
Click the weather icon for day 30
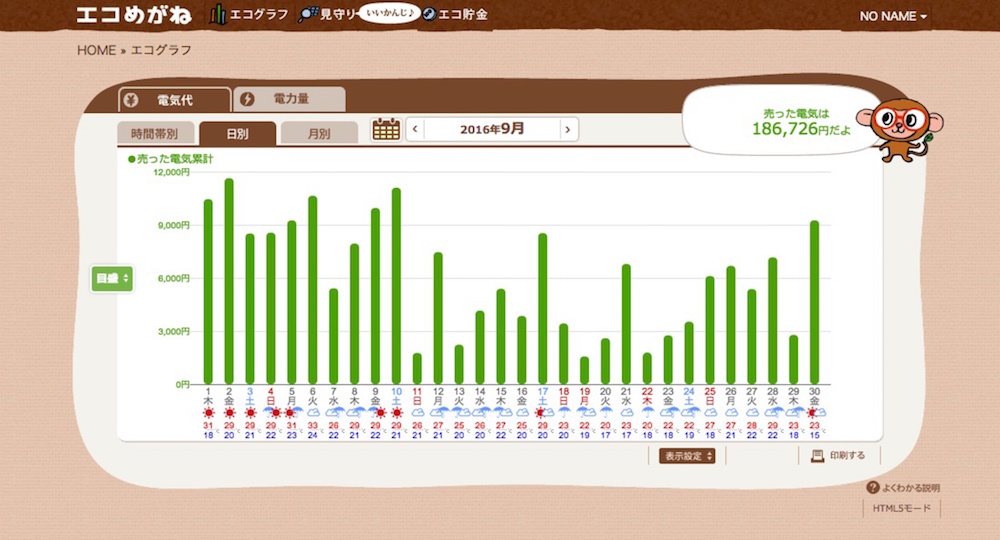[814, 413]
